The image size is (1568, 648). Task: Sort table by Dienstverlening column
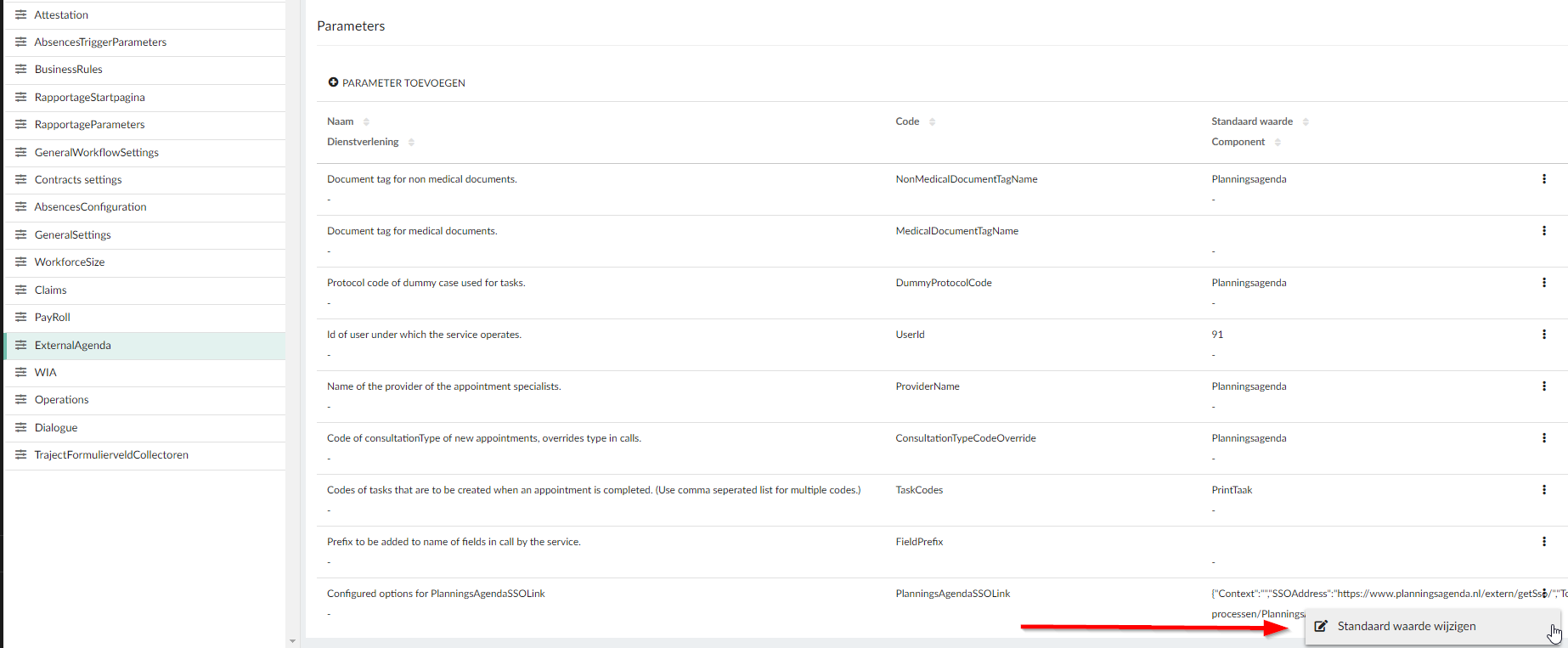411,143
